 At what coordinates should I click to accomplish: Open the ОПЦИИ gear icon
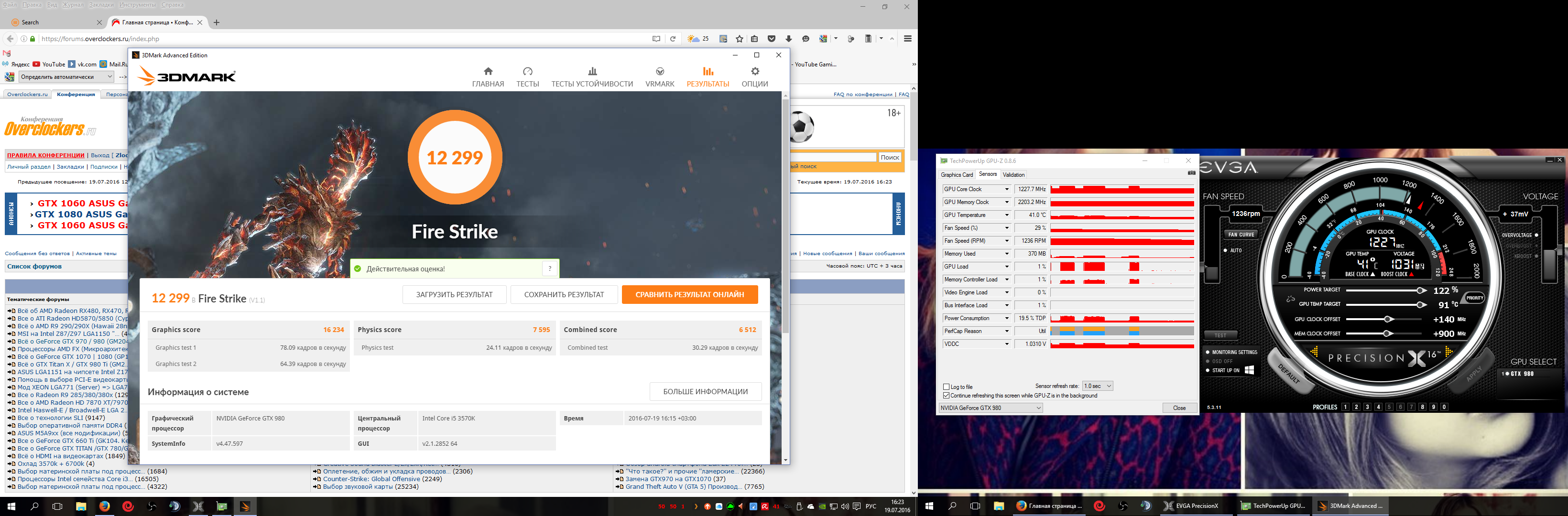point(754,72)
